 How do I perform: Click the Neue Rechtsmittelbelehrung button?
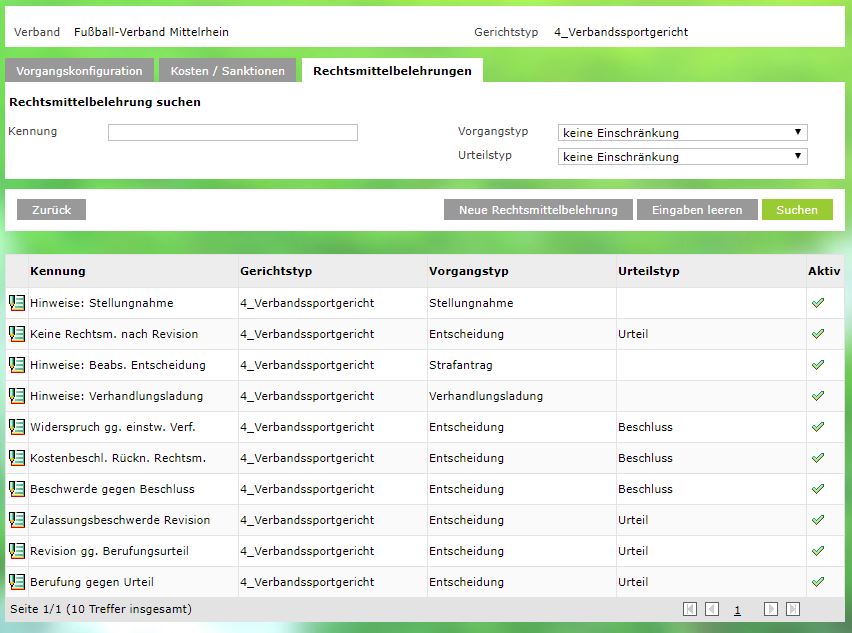point(538,210)
